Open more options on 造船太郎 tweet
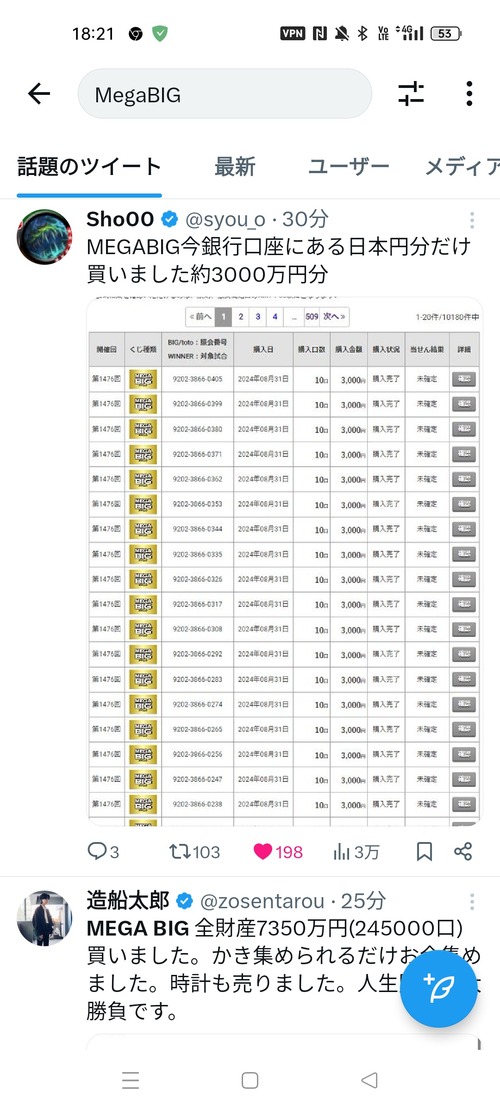Viewport: 500px width, 1111px height. 472,901
